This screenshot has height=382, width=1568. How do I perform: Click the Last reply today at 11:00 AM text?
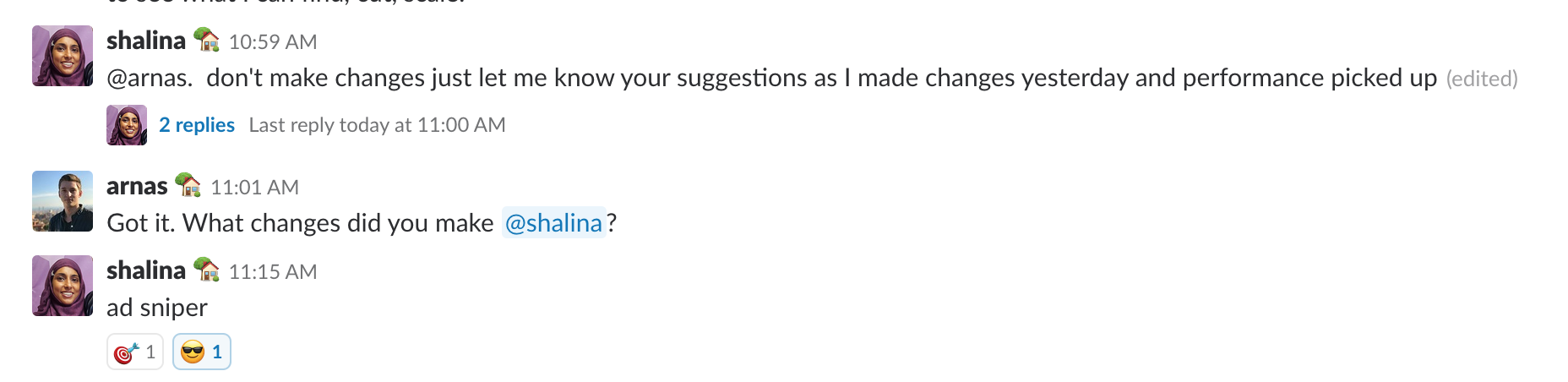pos(377,125)
